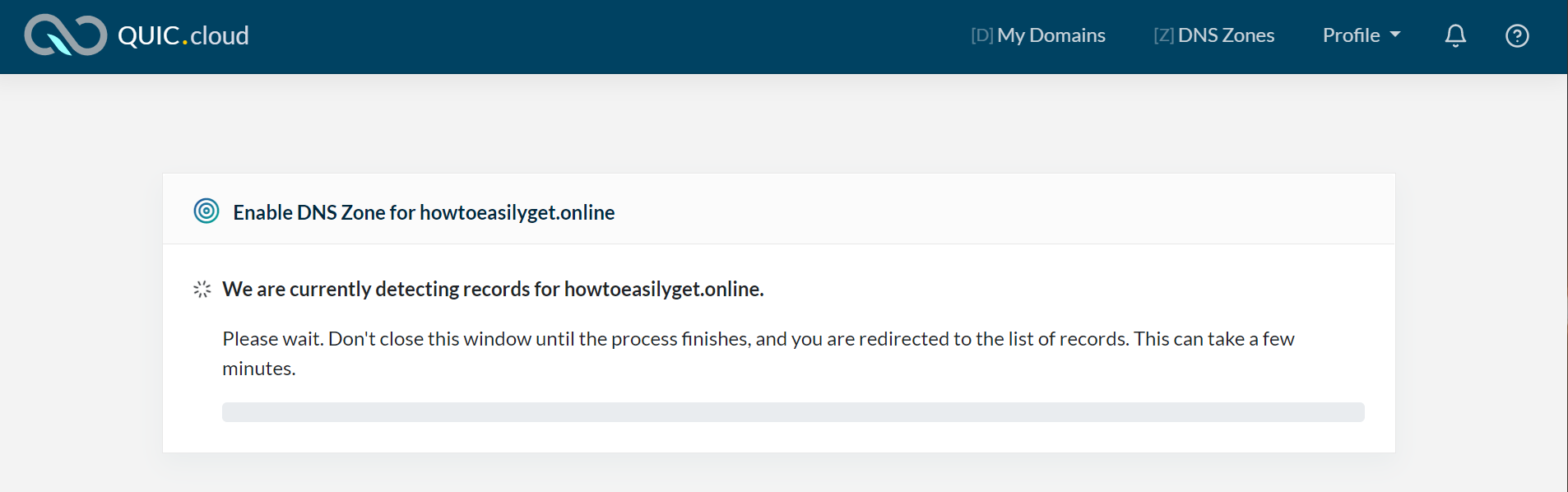Click the loading spinner icon

(x=202, y=290)
